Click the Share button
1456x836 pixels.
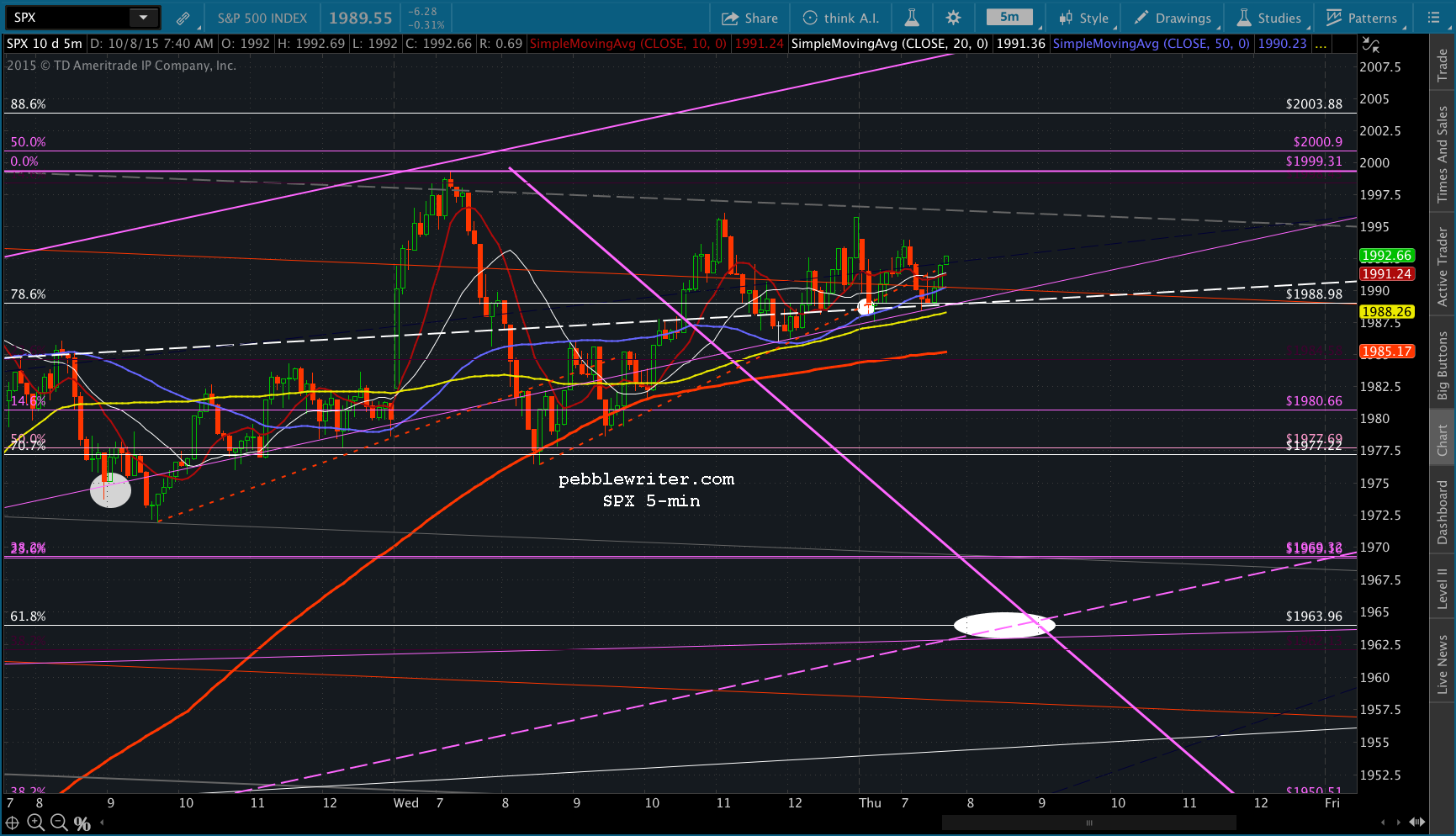tap(750, 18)
